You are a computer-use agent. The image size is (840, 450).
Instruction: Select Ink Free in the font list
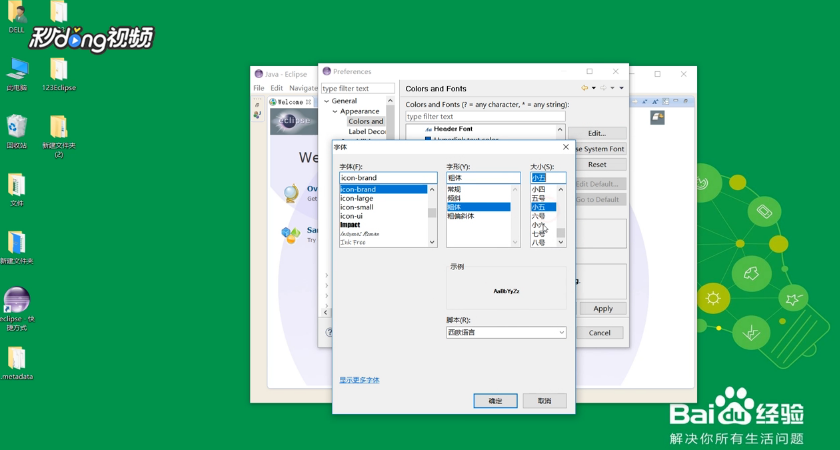click(x=353, y=243)
